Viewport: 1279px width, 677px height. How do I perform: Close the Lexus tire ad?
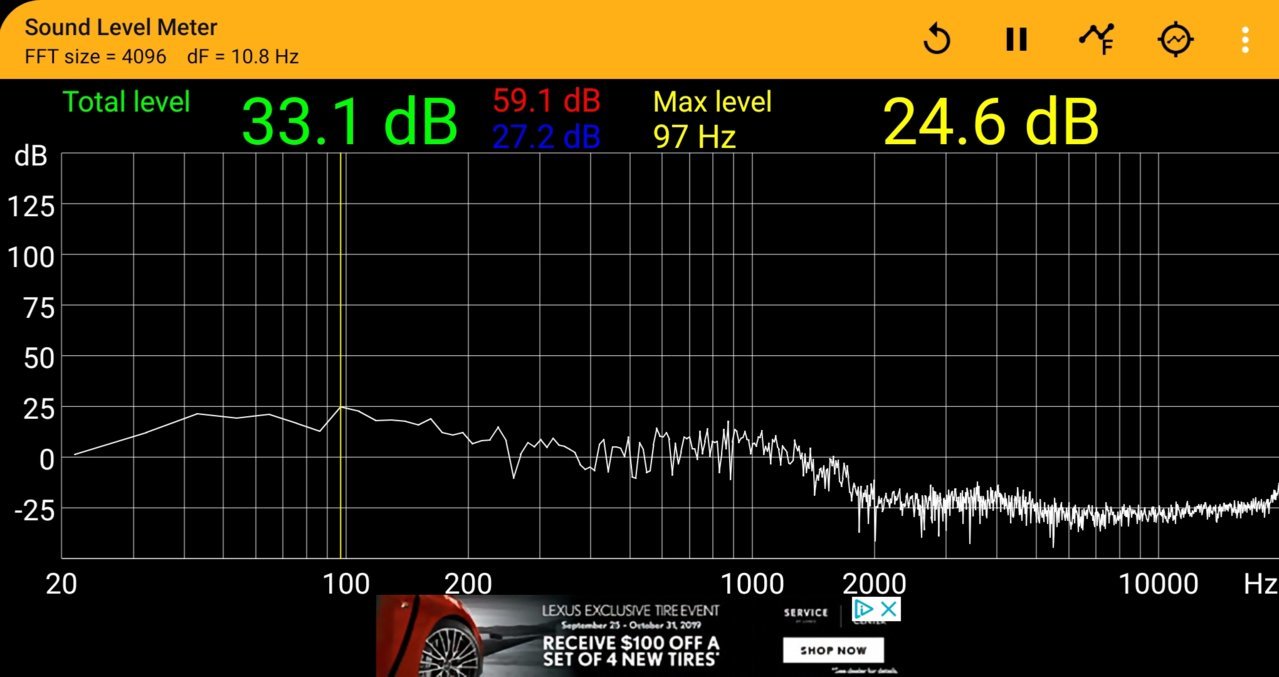889,608
